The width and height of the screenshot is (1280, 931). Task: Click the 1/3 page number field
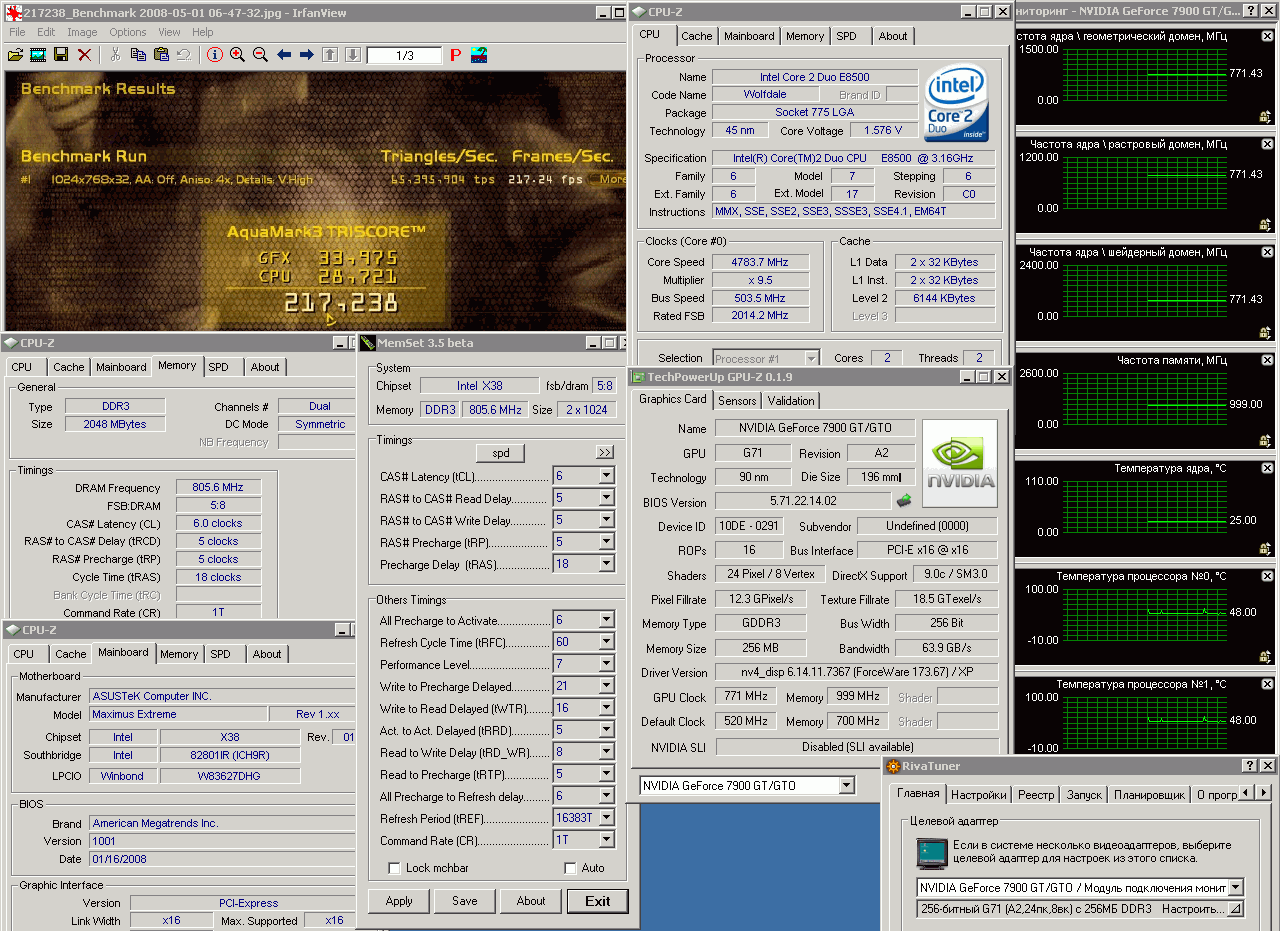click(x=405, y=55)
